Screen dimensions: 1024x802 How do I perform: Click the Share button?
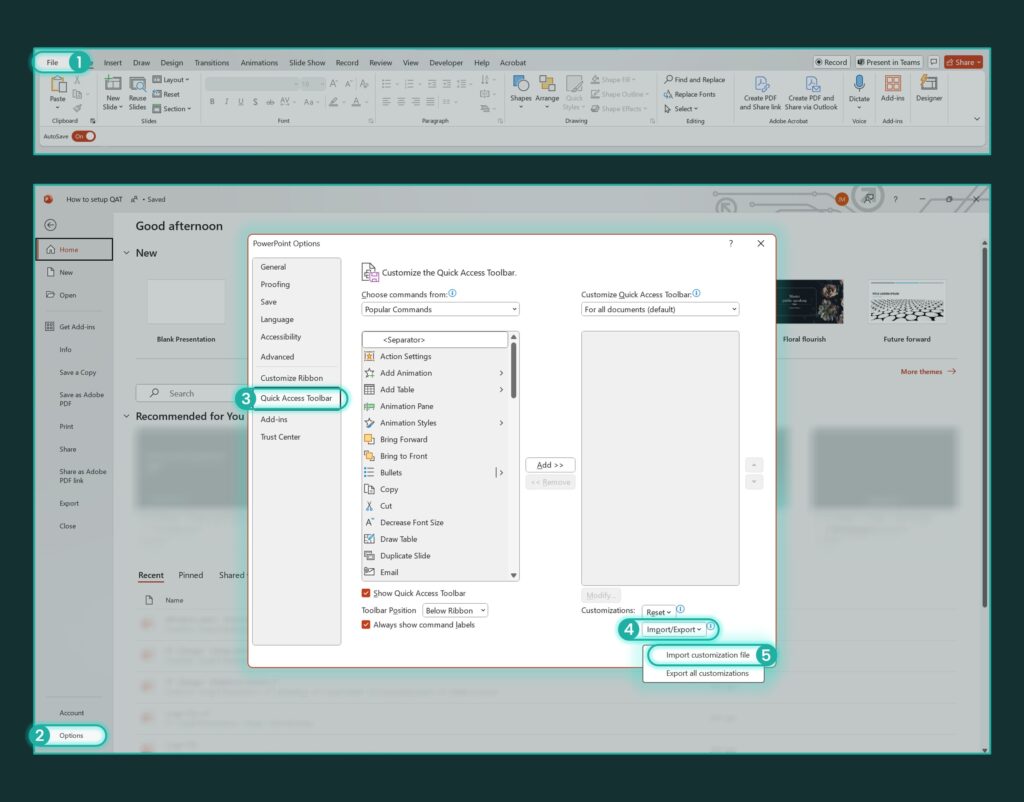coord(963,62)
